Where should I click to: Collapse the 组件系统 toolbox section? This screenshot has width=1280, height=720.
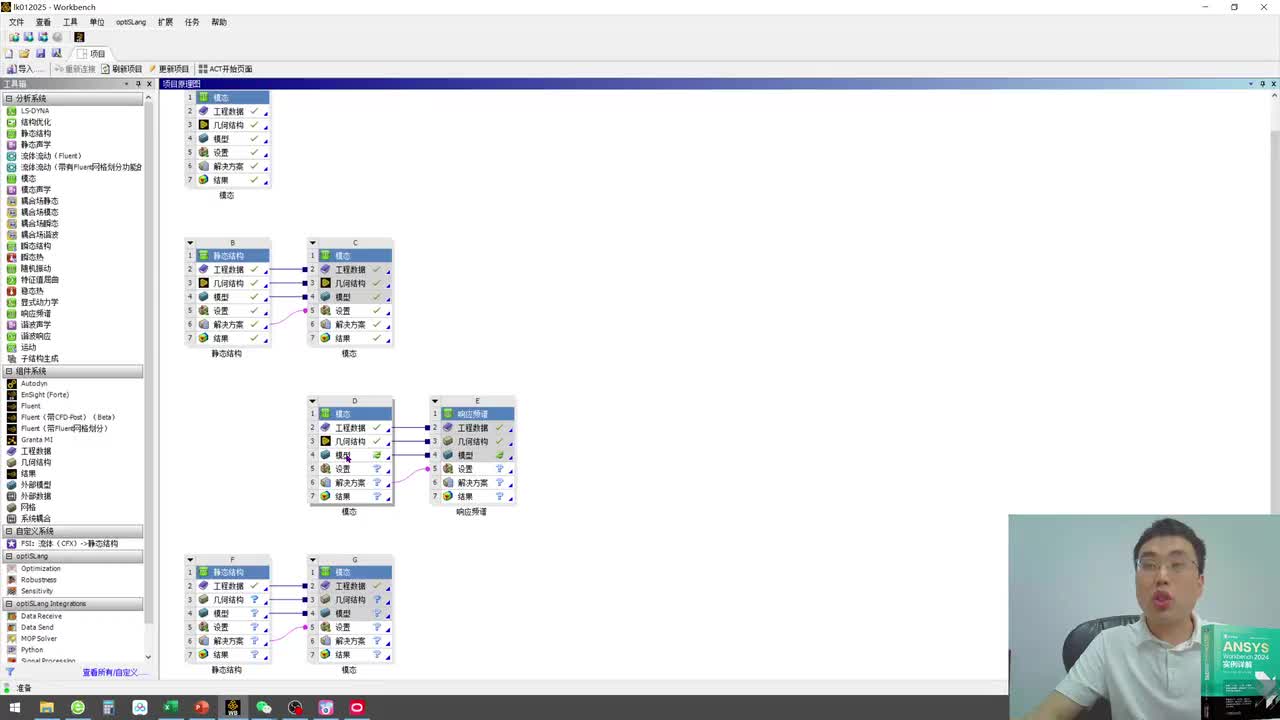point(9,371)
